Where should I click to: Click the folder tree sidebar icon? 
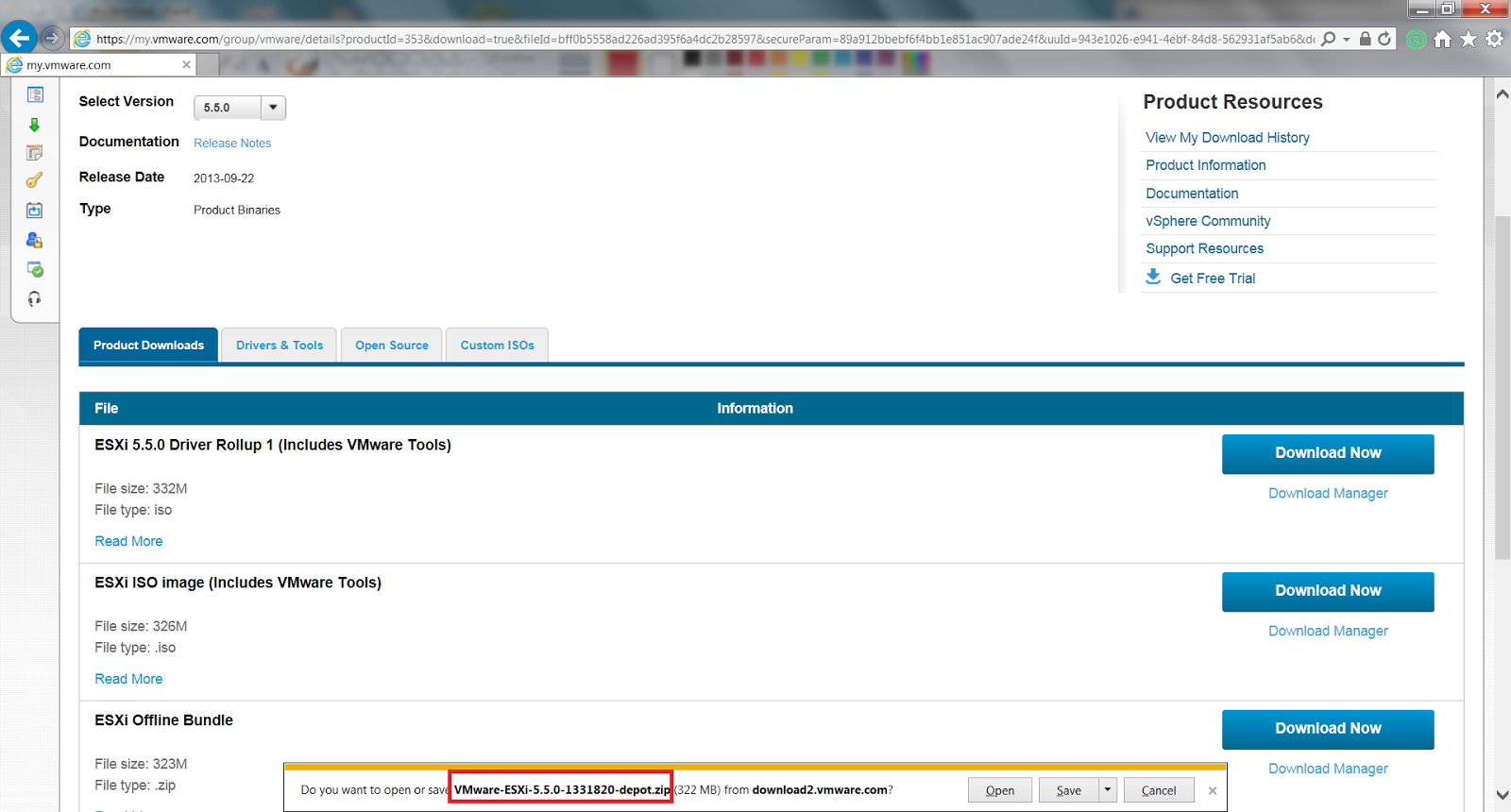click(35, 94)
